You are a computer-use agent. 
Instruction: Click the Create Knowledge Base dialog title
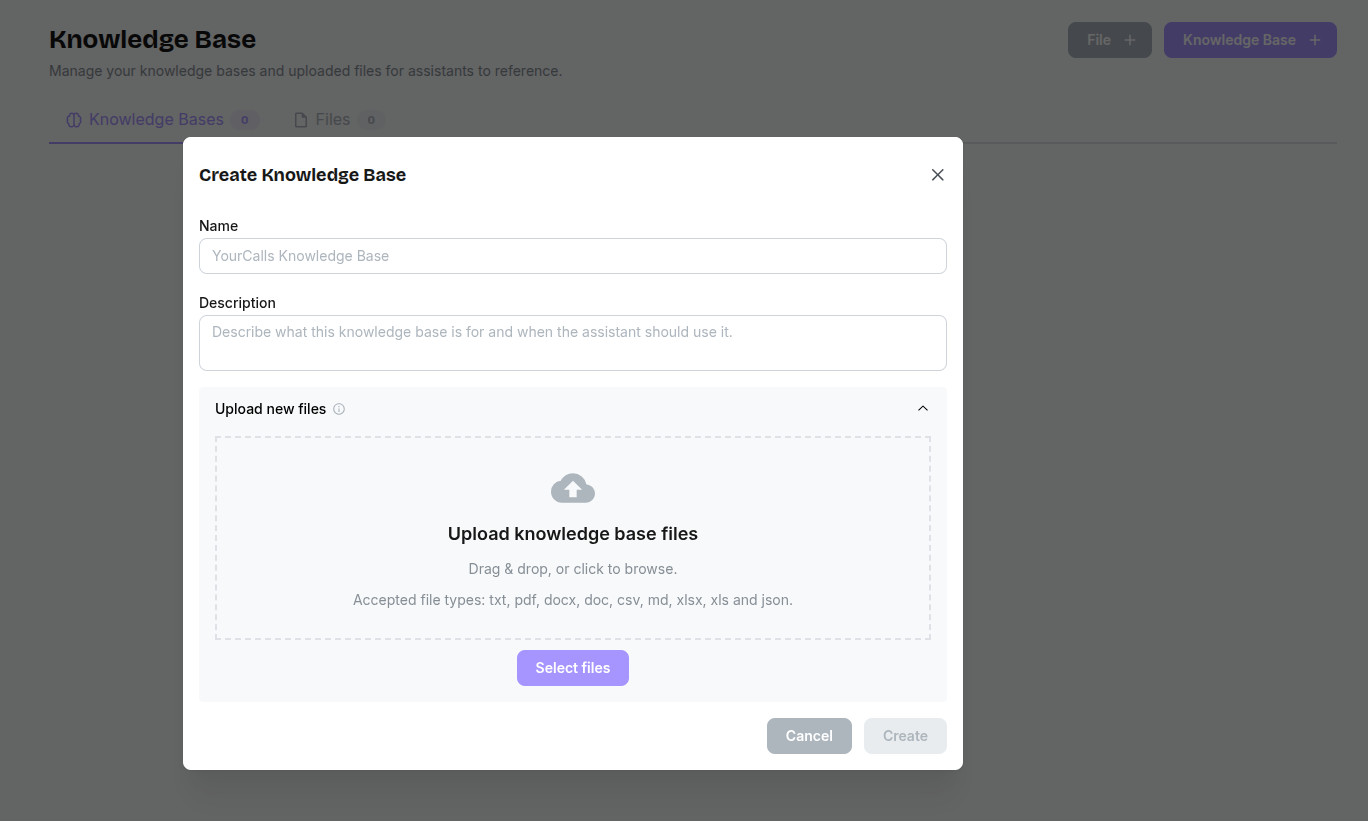pyautogui.click(x=302, y=175)
